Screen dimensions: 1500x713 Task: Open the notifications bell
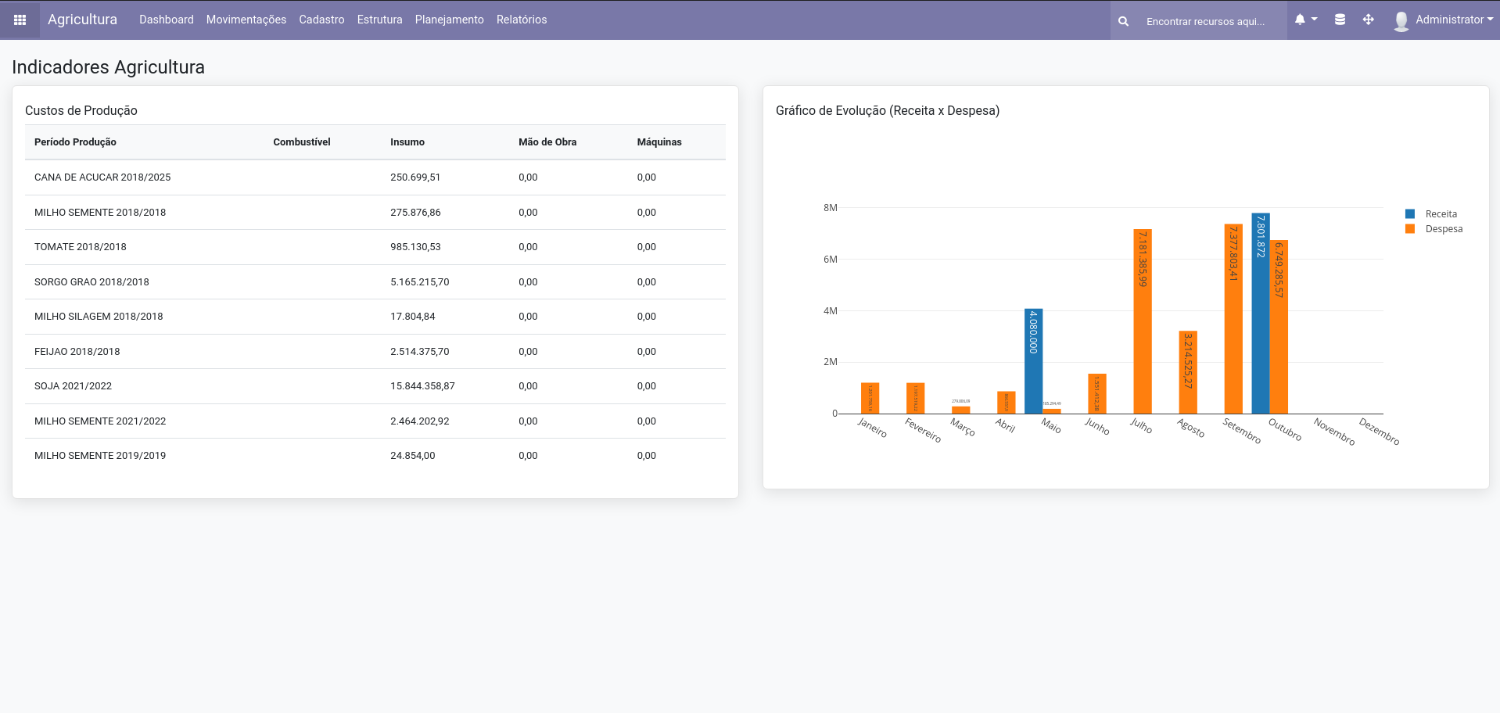pyautogui.click(x=1300, y=20)
